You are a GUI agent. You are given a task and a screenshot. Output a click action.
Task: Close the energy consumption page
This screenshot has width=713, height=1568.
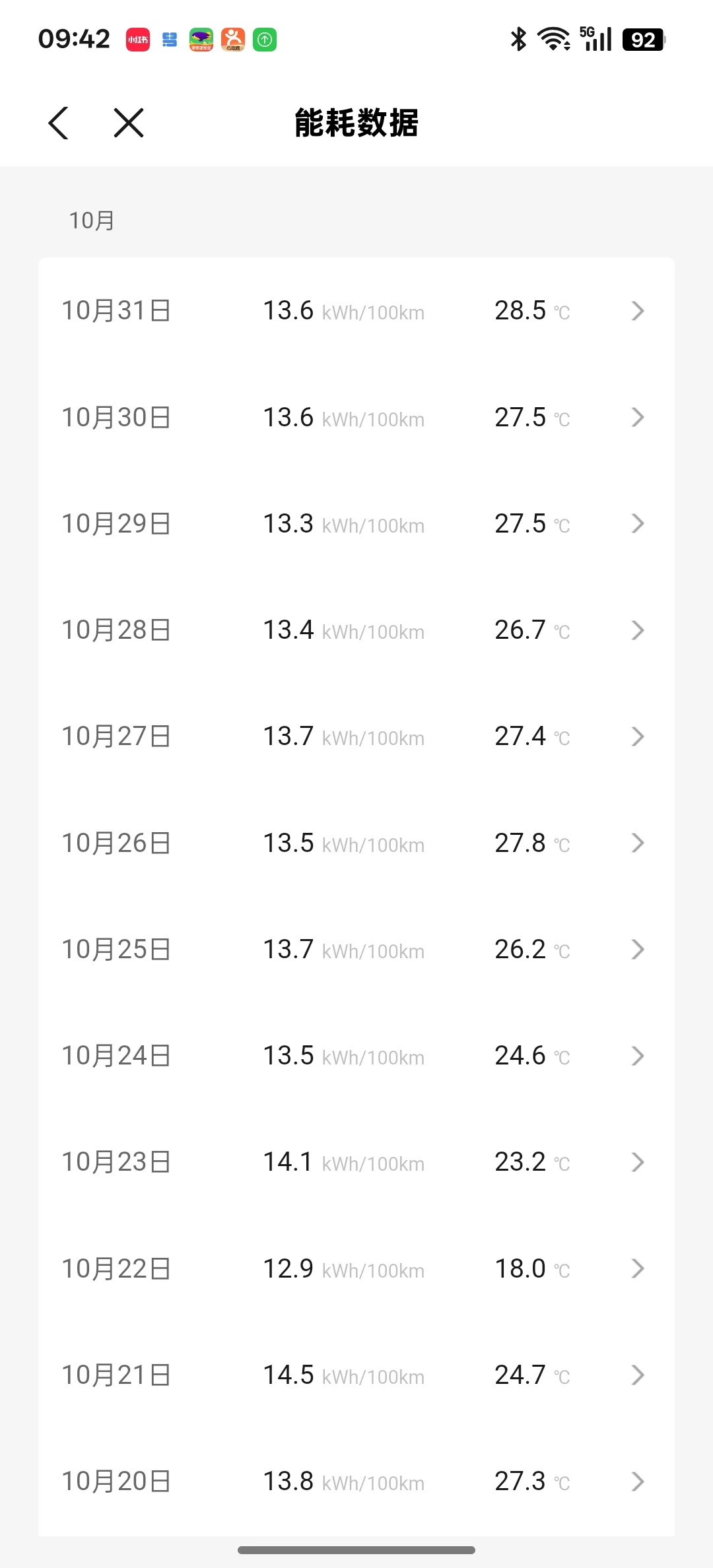(x=129, y=123)
